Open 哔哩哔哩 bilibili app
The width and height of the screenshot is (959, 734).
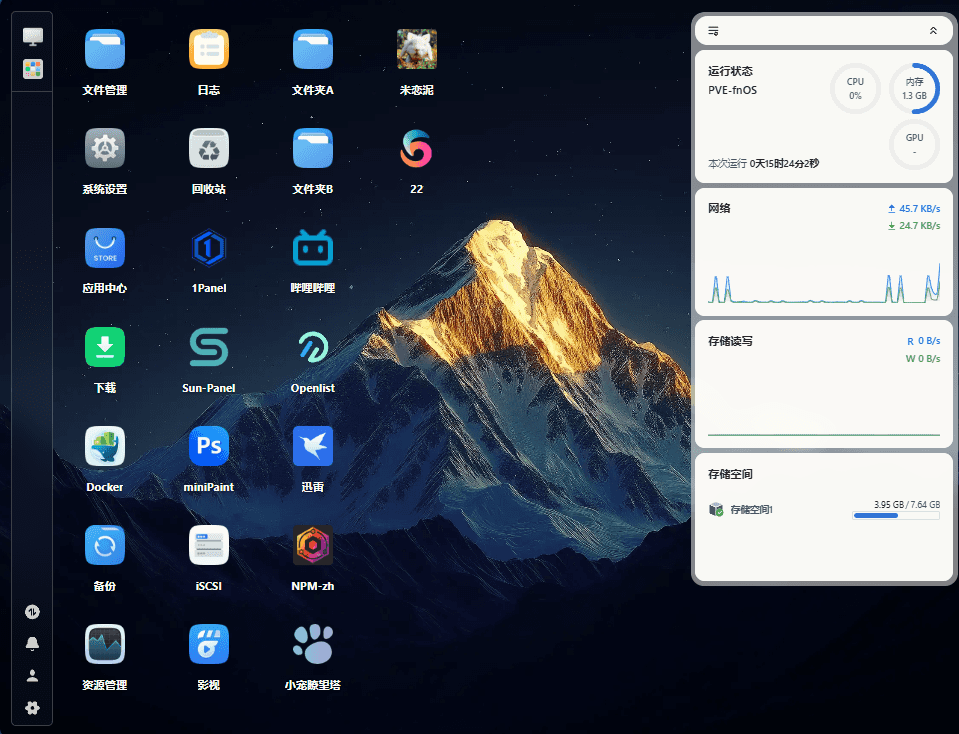pyautogui.click(x=313, y=248)
